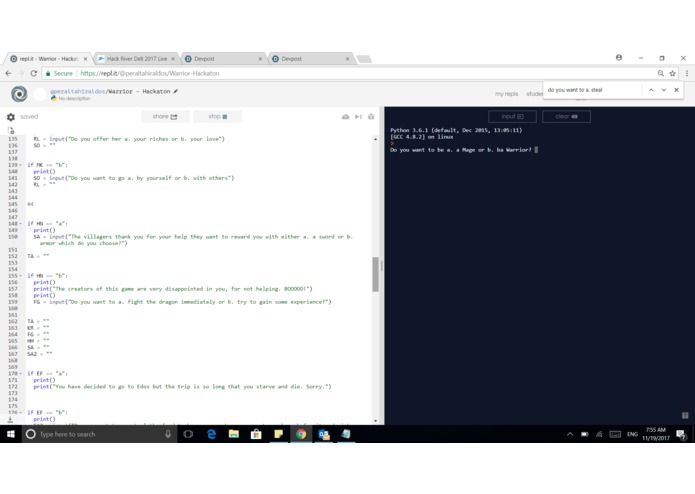Open File Explorer from taskbar
Image resolution: width=695 pixels, height=494 pixels.
pos(234,434)
